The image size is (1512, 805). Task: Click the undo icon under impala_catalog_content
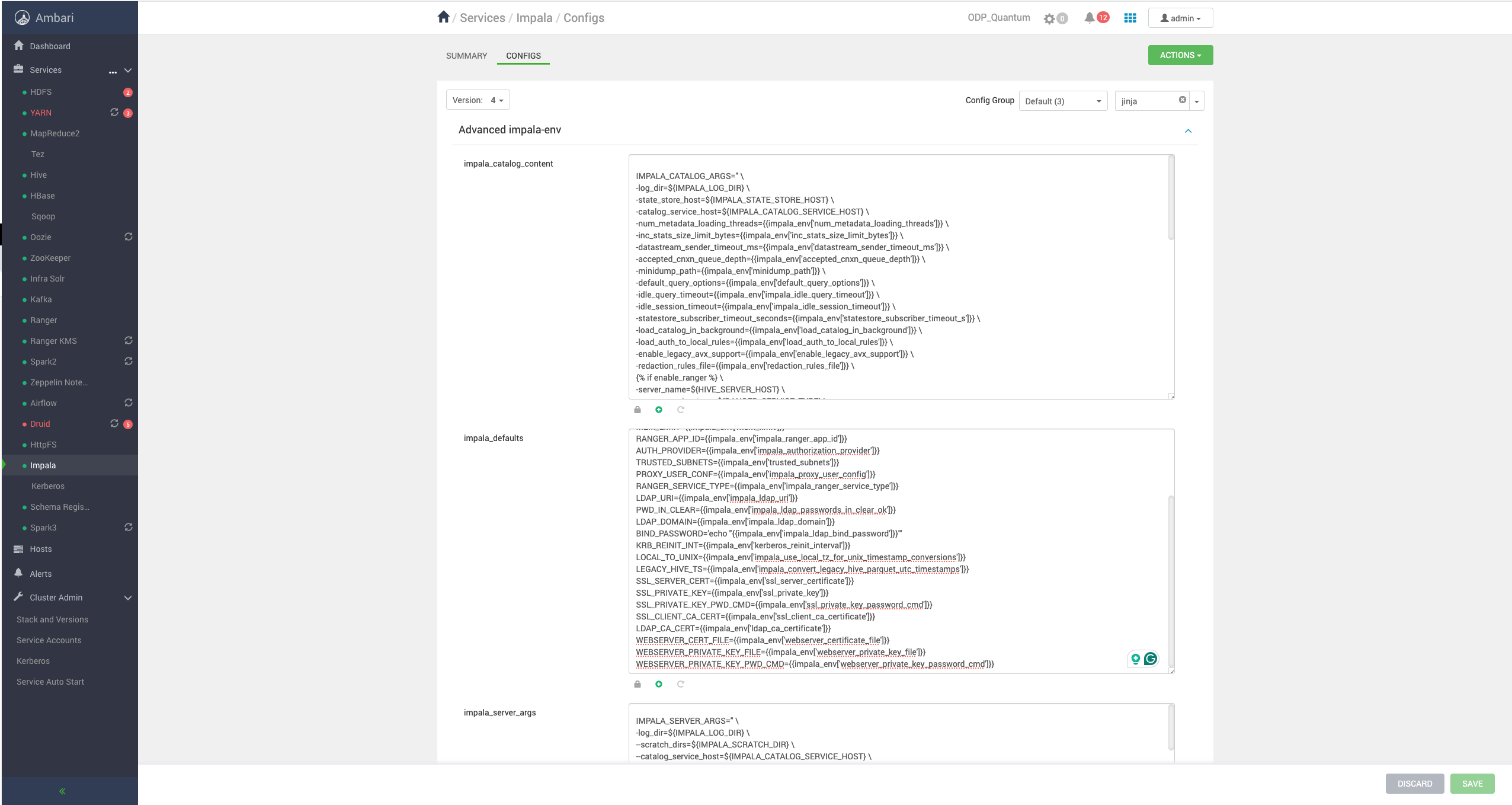(x=681, y=410)
